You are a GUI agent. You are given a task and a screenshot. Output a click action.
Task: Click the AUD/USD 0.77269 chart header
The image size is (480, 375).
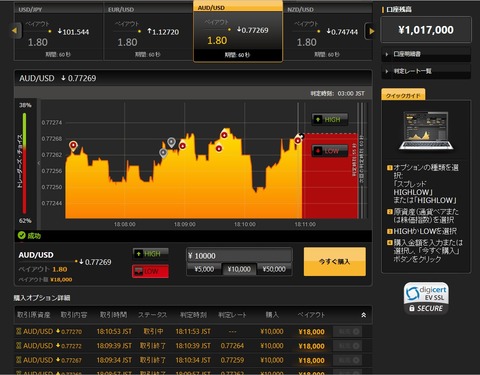58,78
